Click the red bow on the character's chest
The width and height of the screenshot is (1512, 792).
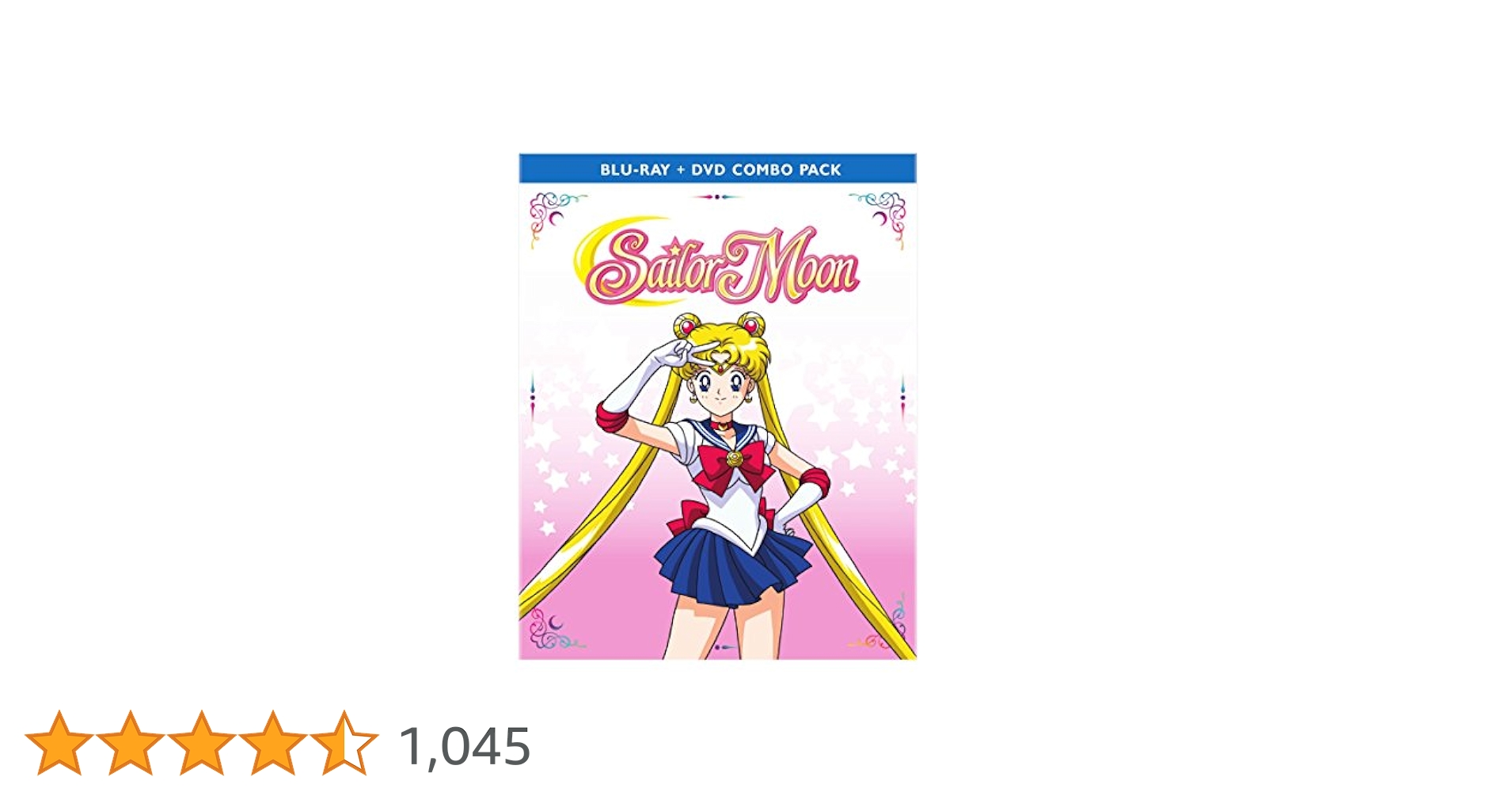pos(734,464)
